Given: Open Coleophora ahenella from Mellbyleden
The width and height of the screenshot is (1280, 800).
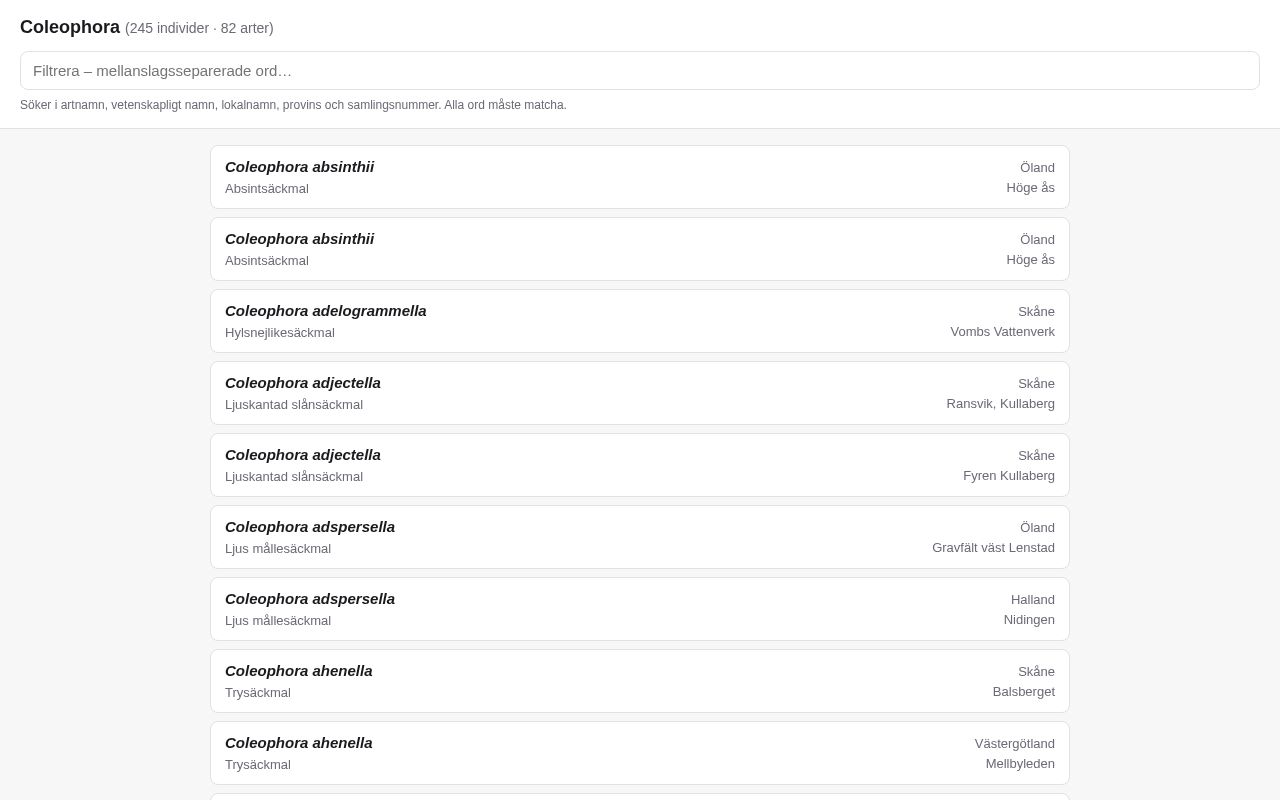Looking at the screenshot, I should point(640,753).
